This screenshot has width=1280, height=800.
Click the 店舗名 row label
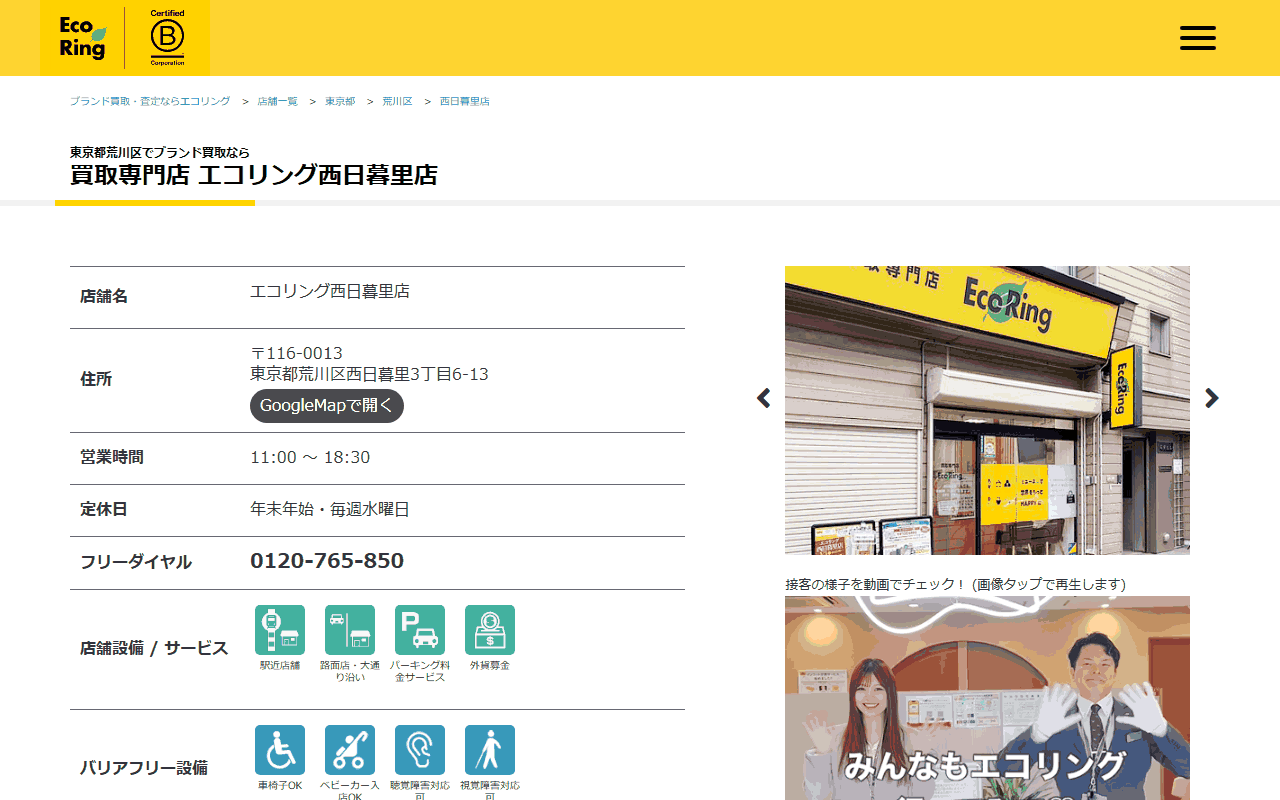(104, 296)
